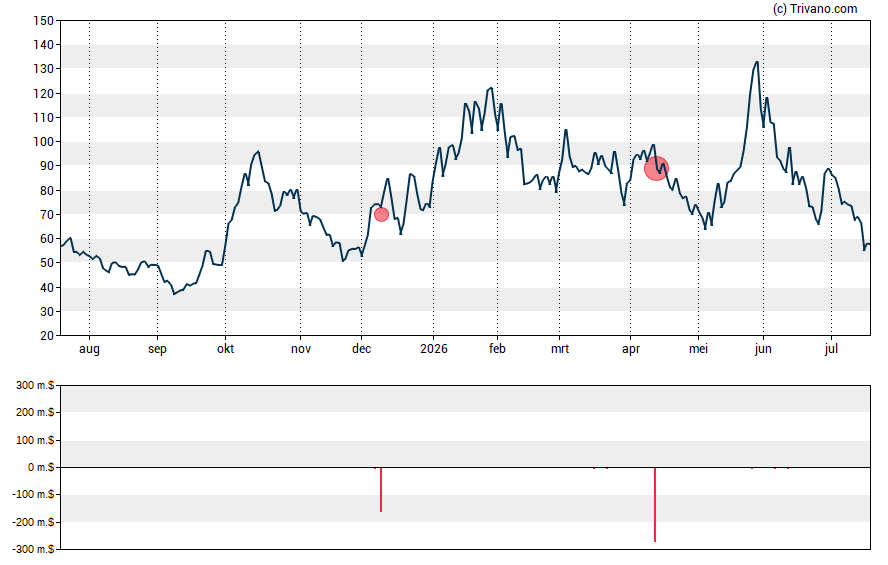Click the 'aug' x-axis label
The image size is (888, 565).
point(89,349)
